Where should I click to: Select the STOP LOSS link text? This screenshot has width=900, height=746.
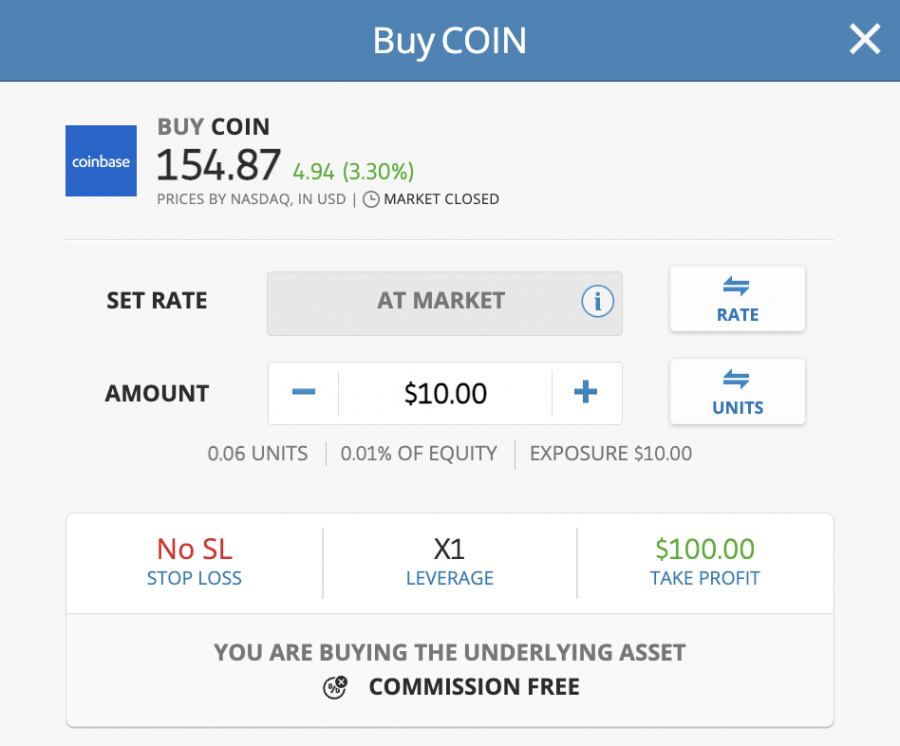tap(194, 578)
